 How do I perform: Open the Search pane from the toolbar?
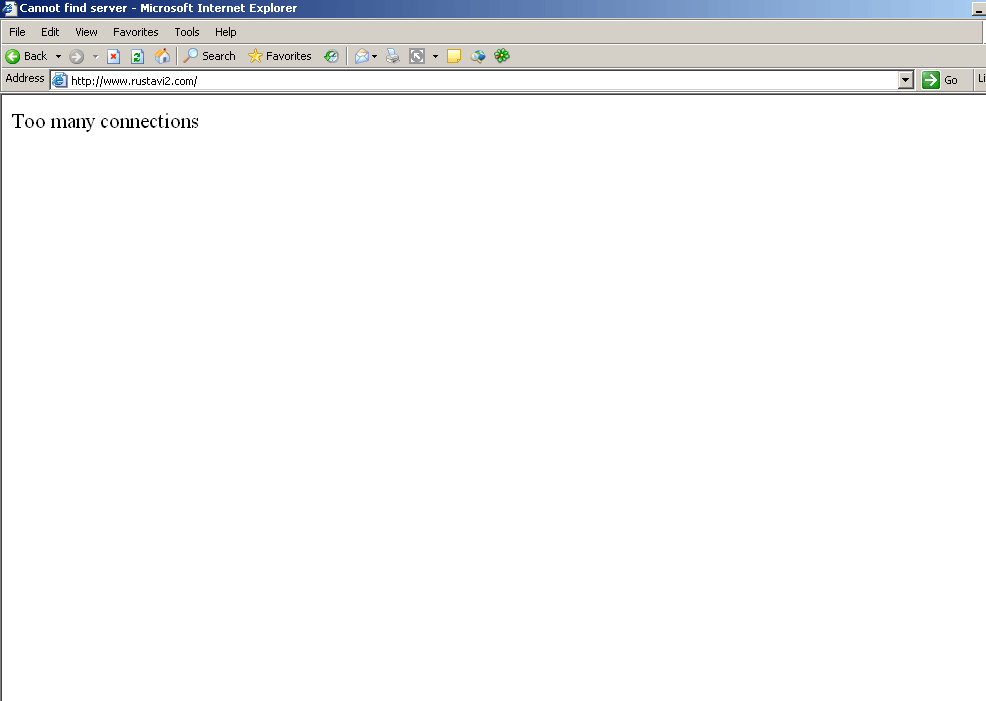click(x=209, y=56)
